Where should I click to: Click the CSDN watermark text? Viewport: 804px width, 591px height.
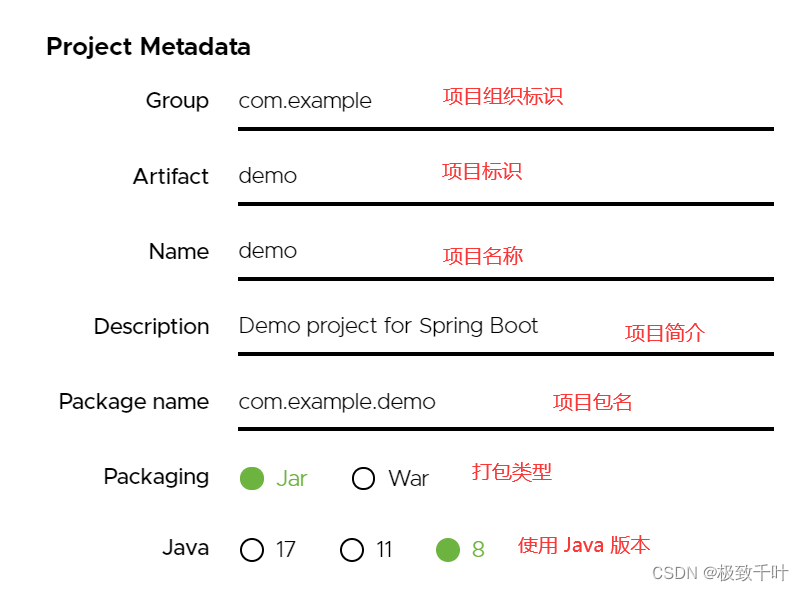(720, 573)
